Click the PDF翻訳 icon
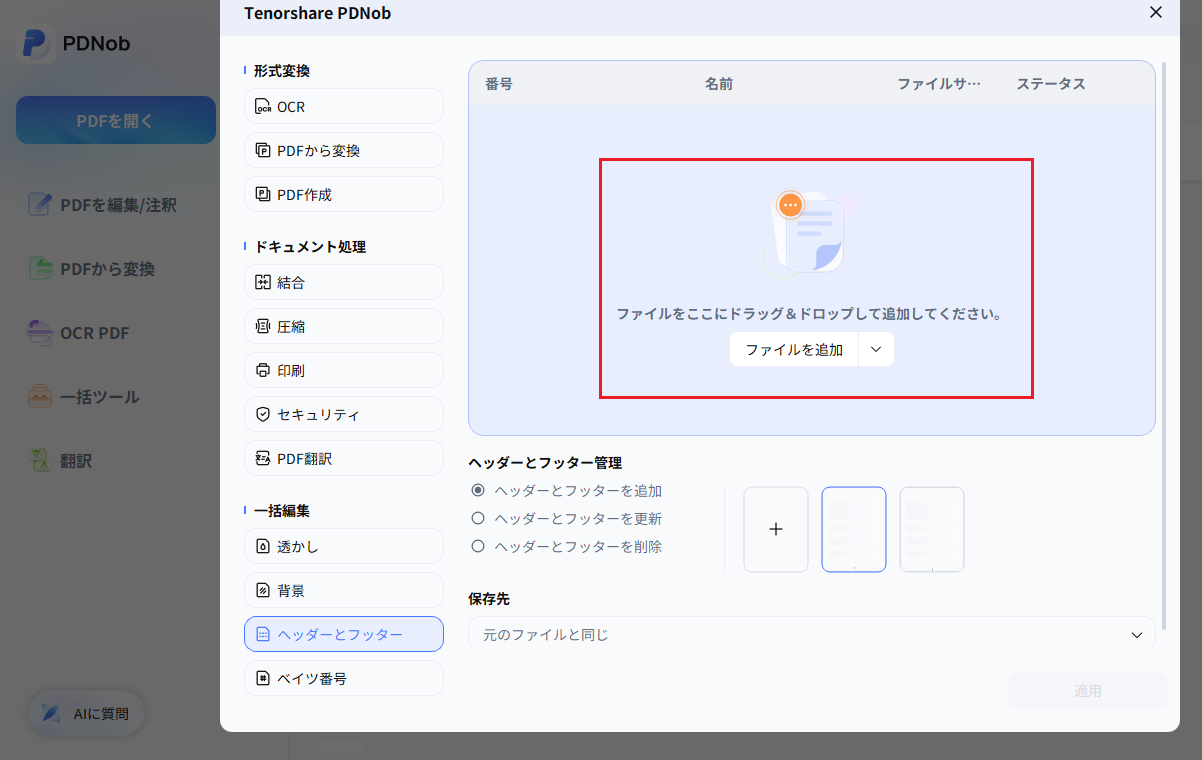The width and height of the screenshot is (1202, 760). tap(263, 459)
